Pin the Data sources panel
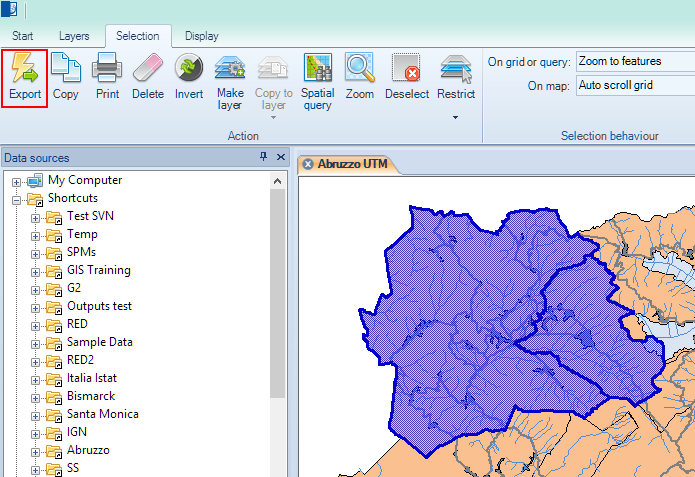The image size is (695, 477). (264, 157)
